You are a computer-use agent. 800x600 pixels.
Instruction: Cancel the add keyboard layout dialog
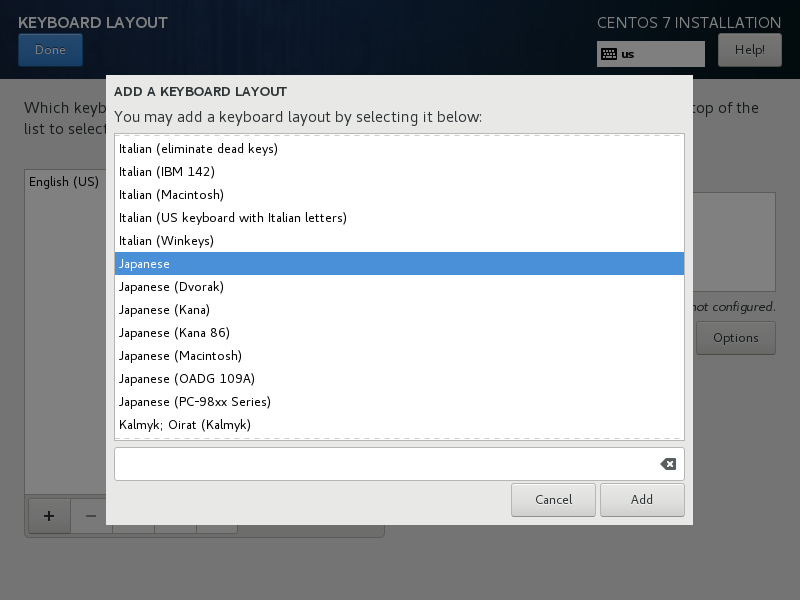553,500
